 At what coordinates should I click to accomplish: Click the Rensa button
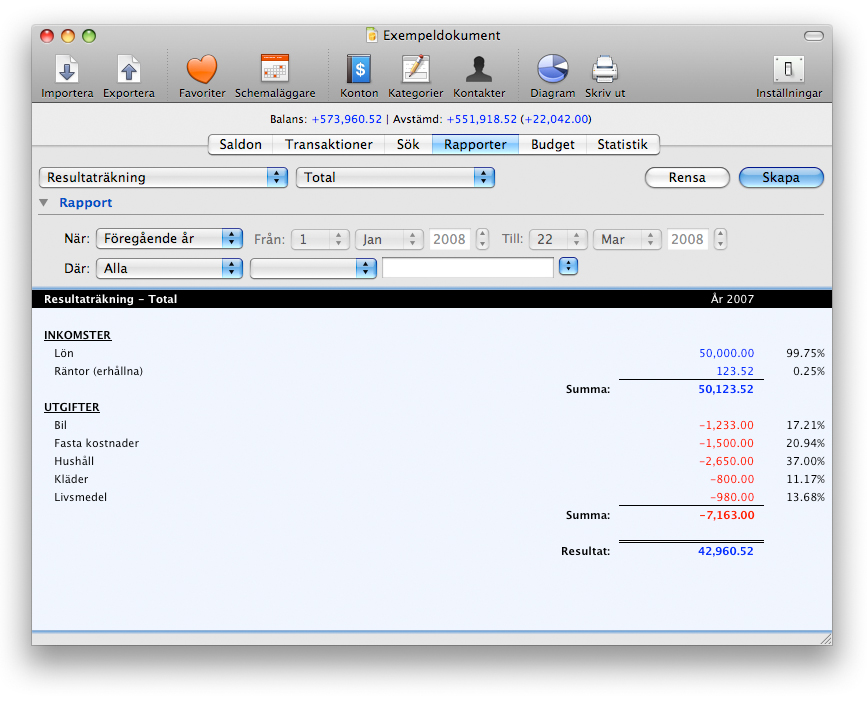coord(687,178)
